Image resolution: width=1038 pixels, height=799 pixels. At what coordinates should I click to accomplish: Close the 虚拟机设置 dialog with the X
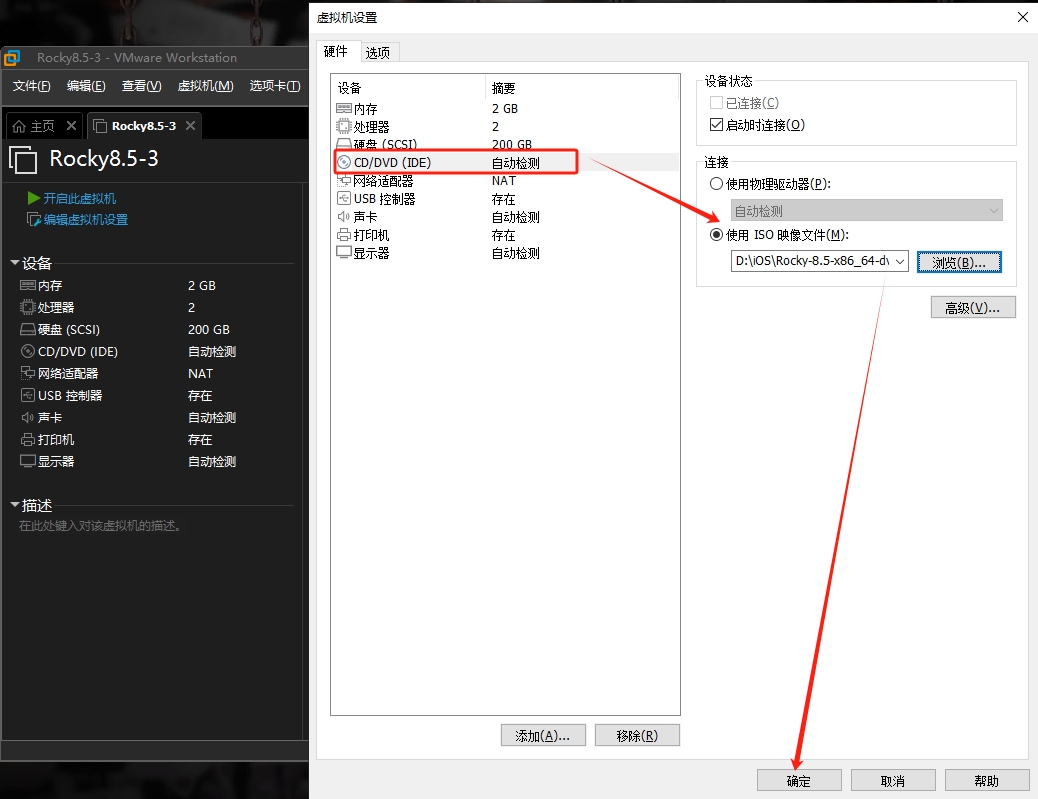coord(1023,17)
